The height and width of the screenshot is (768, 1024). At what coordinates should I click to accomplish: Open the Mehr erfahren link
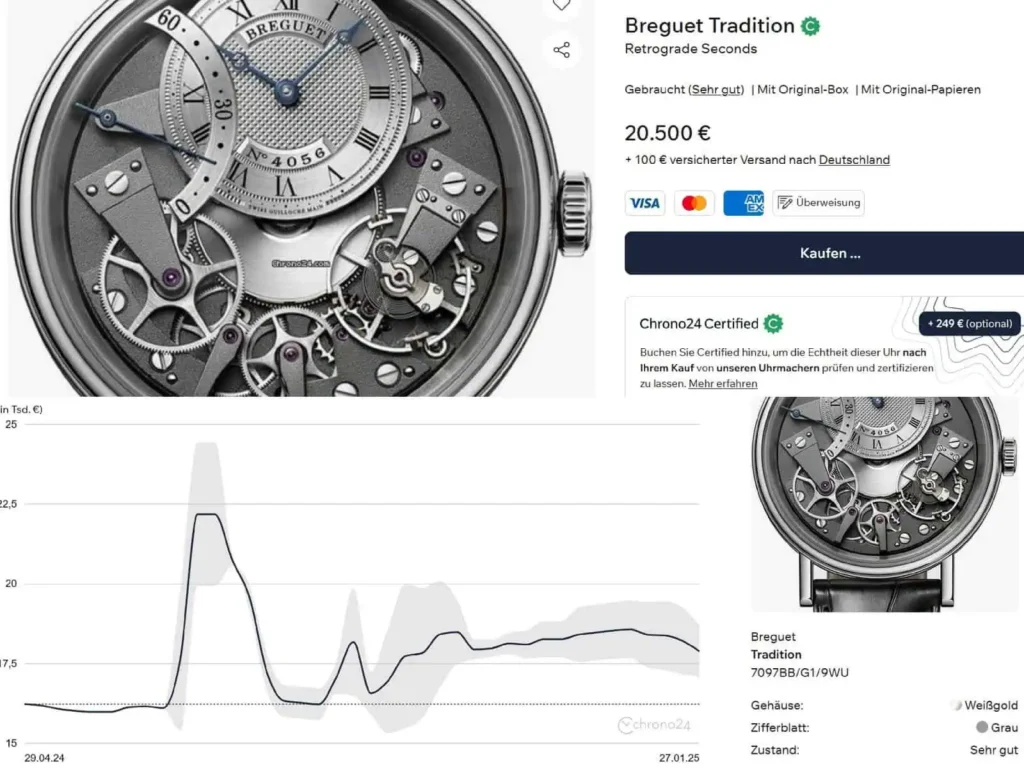(722, 384)
